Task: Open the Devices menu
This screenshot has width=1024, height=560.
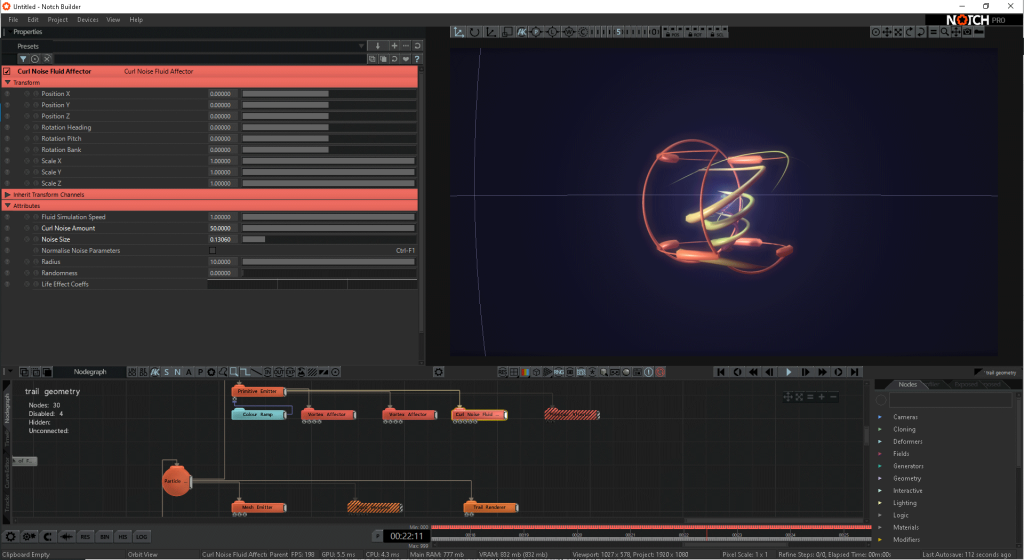Action: coord(87,19)
